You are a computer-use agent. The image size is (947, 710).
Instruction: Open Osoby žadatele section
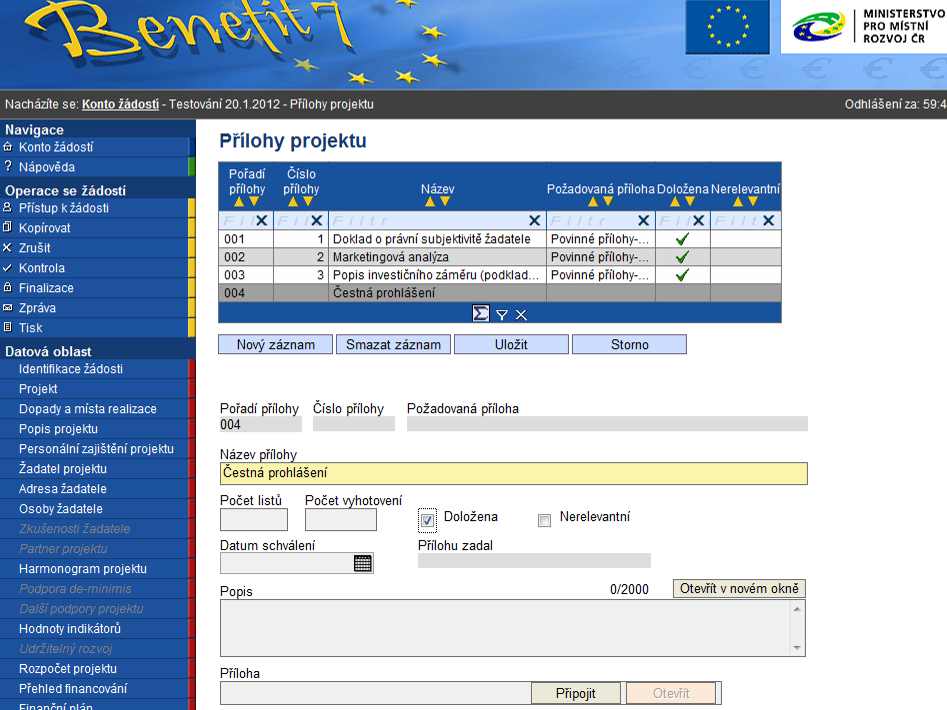click(60, 508)
